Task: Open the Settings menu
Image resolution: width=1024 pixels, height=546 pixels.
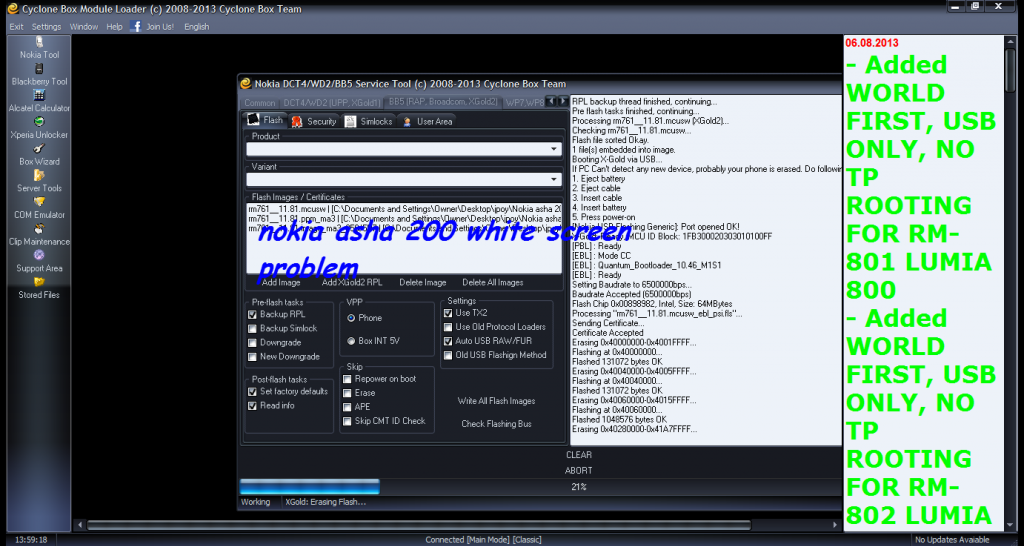Action: 46,27
